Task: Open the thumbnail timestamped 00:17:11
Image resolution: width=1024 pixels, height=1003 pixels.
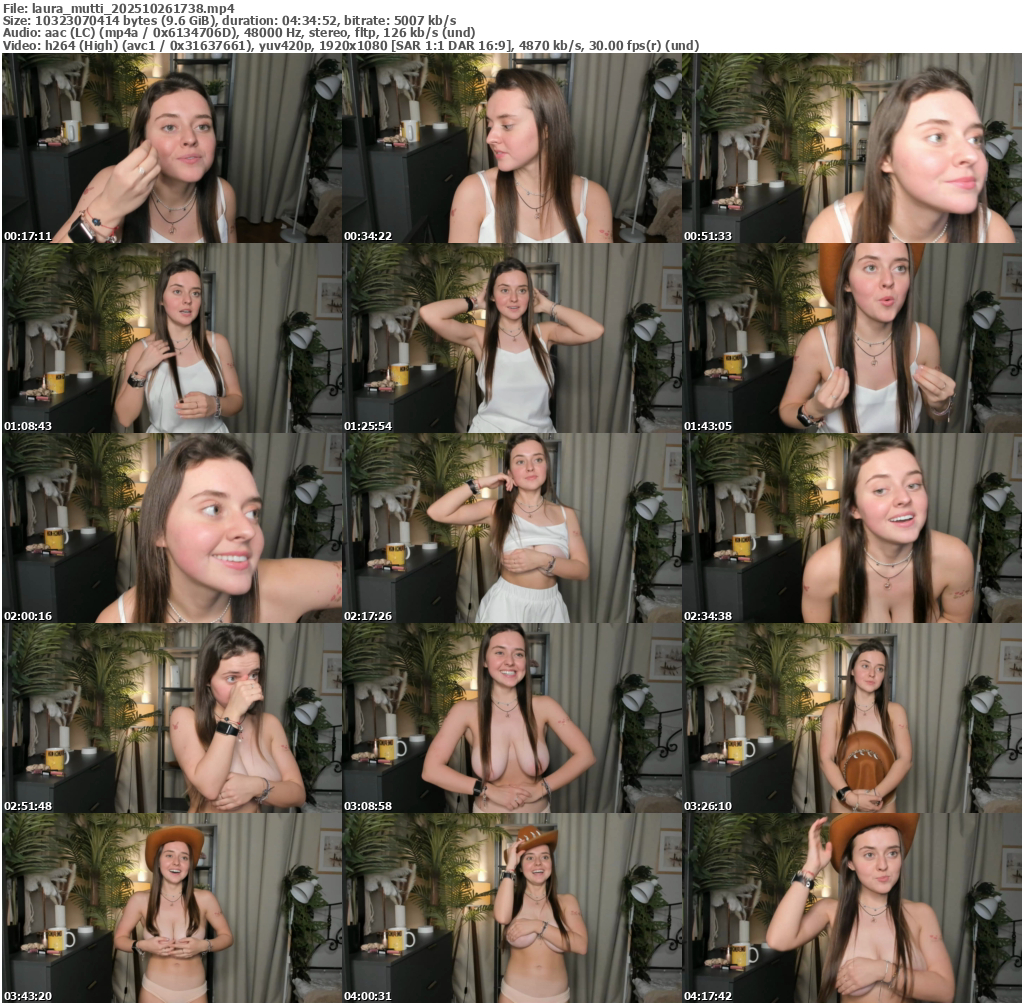Action: click(x=172, y=148)
